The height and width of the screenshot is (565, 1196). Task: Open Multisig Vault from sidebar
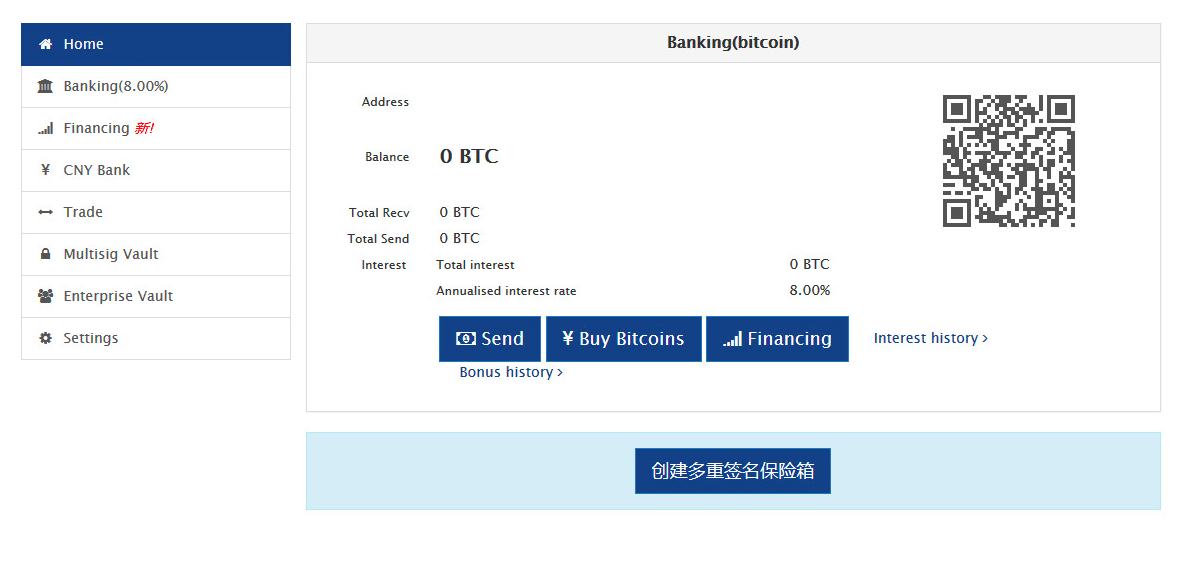tap(156, 254)
